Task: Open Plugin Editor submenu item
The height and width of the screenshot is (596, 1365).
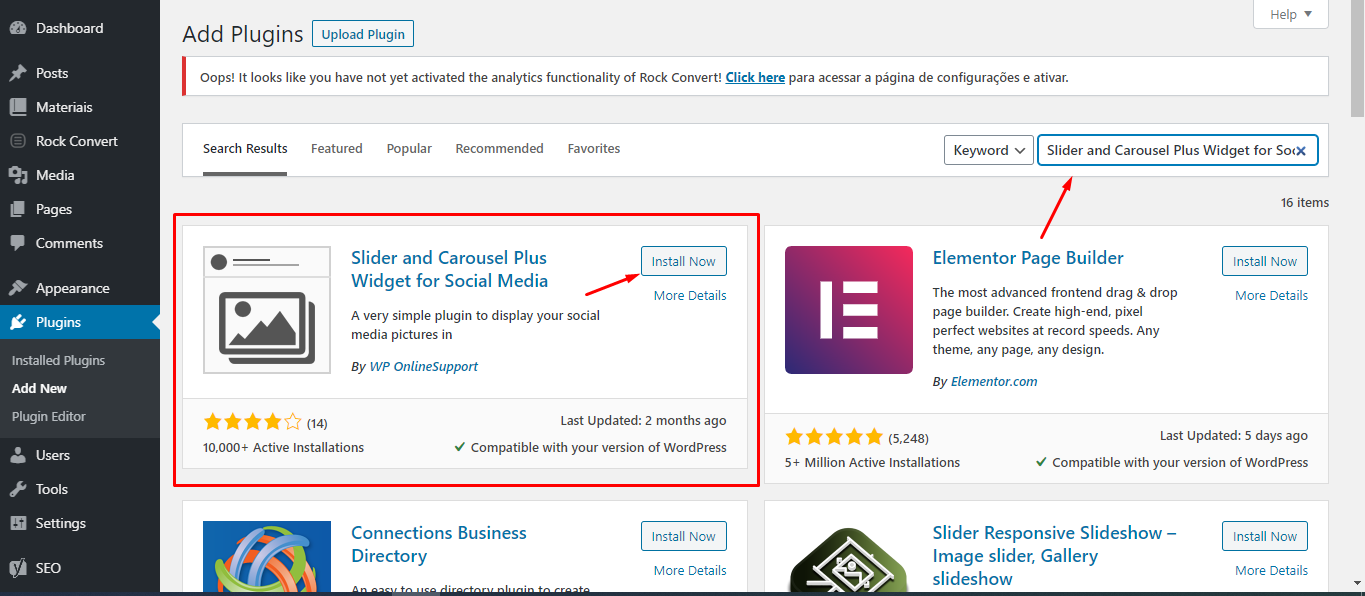Action: tap(49, 416)
